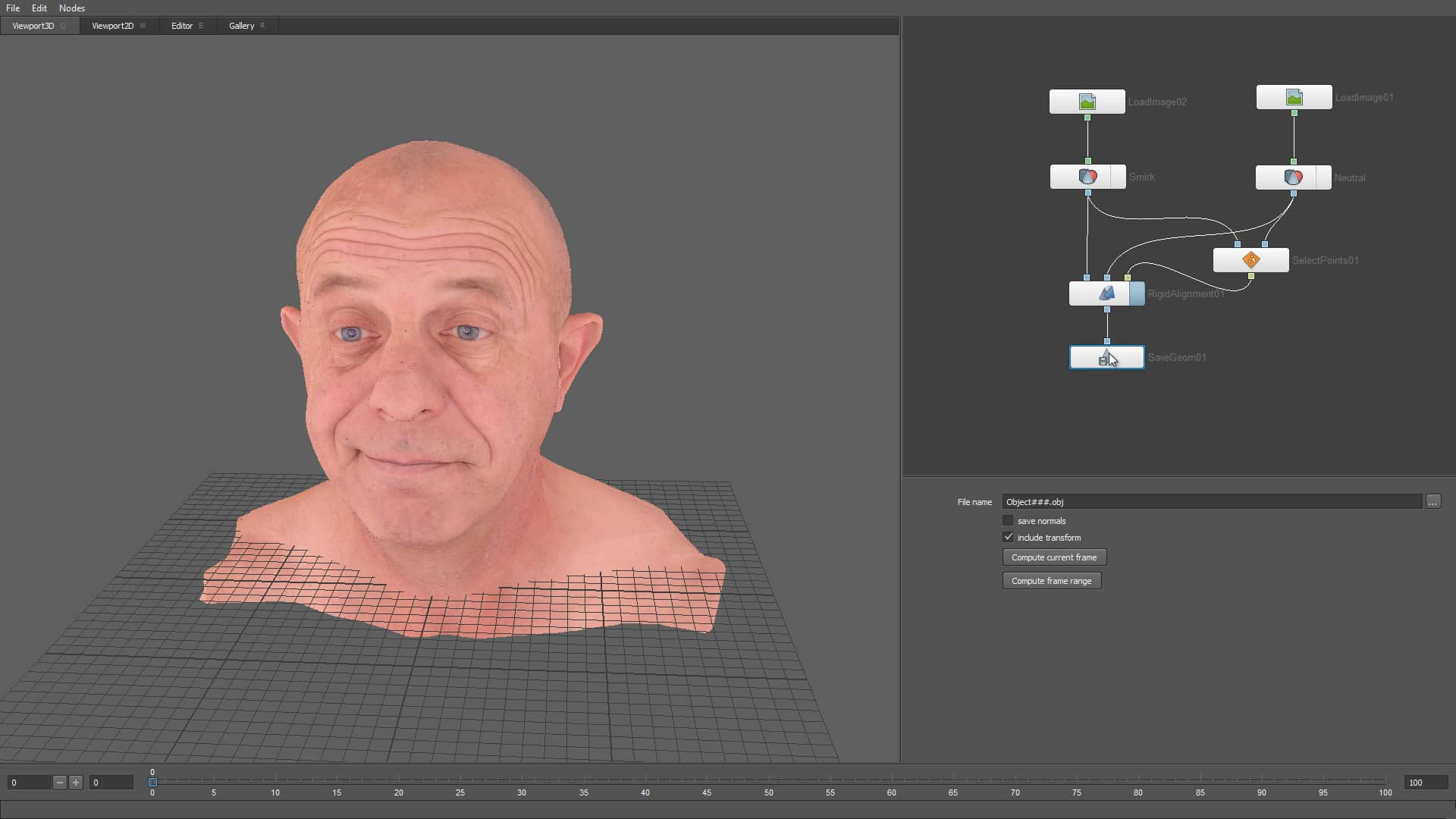This screenshot has width=1456, height=819.
Task: Select the SelectPoints01 node icon
Action: pos(1250,259)
